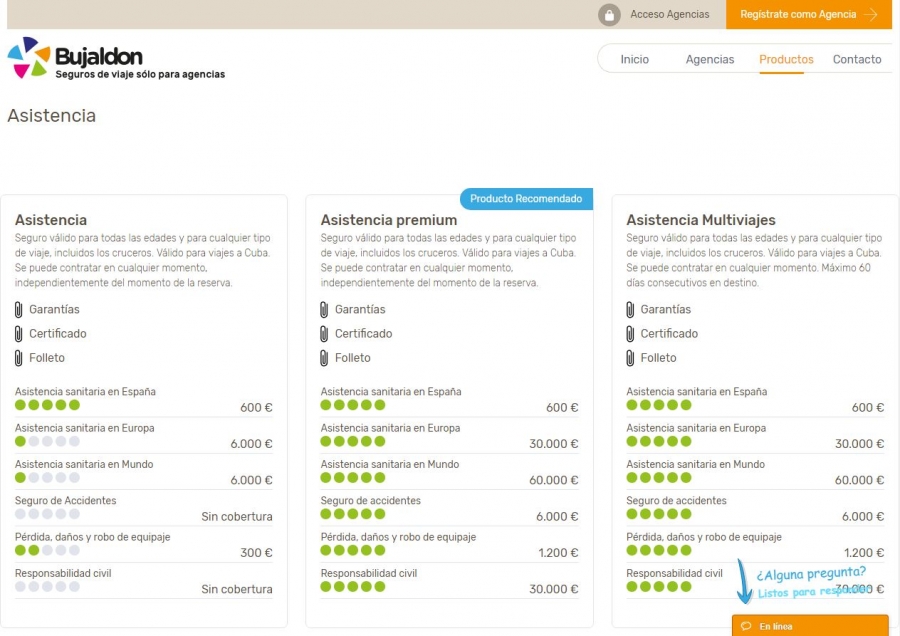Open the Folleto link under Asistencia

[47, 358]
